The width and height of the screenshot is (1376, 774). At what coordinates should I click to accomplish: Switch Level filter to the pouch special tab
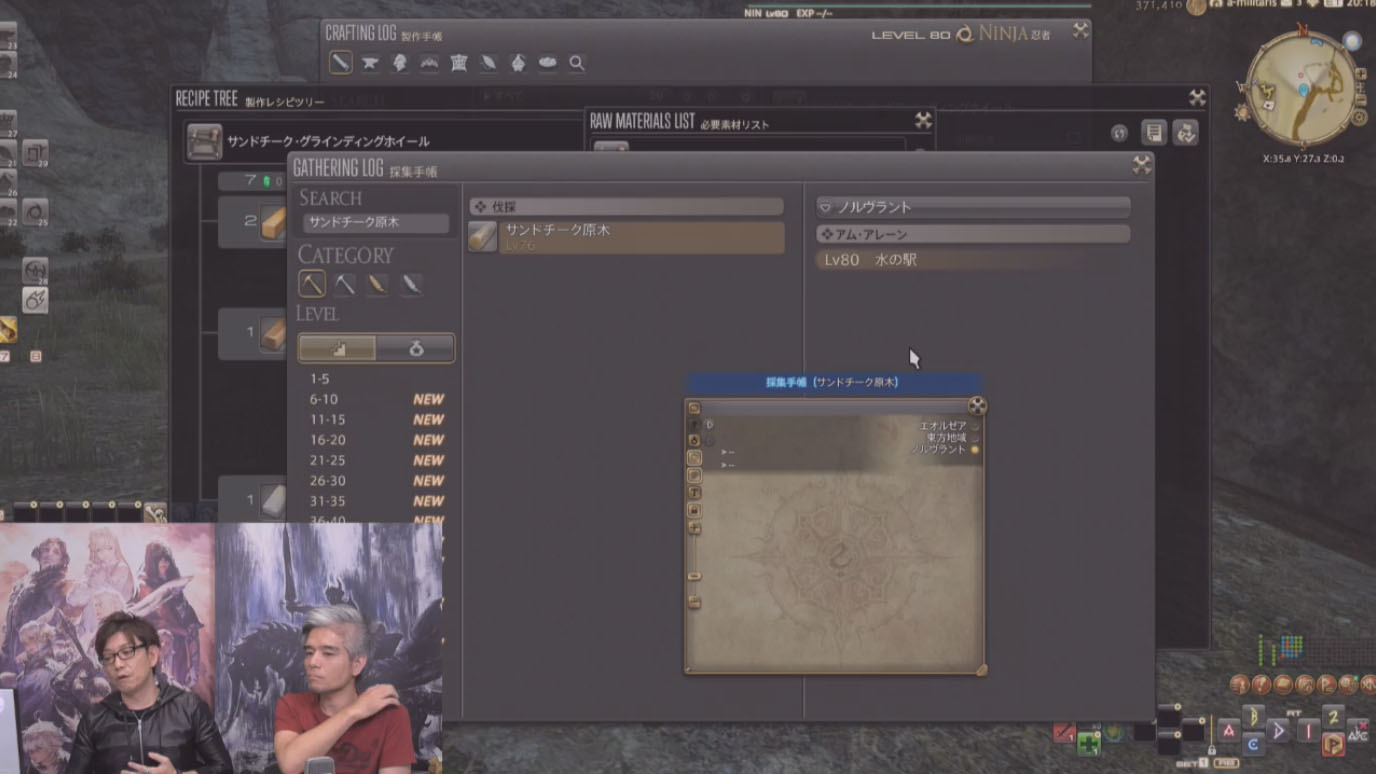pos(415,348)
